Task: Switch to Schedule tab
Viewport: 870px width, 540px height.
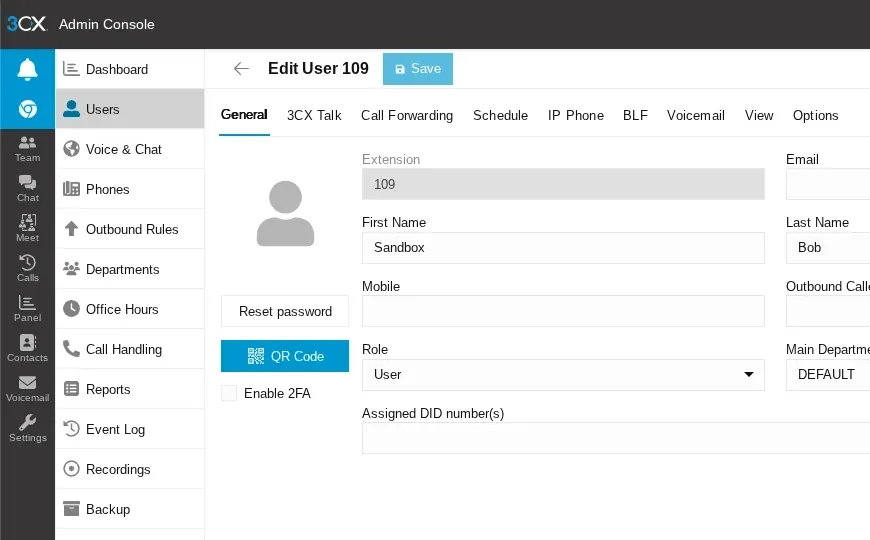Action: coord(500,115)
